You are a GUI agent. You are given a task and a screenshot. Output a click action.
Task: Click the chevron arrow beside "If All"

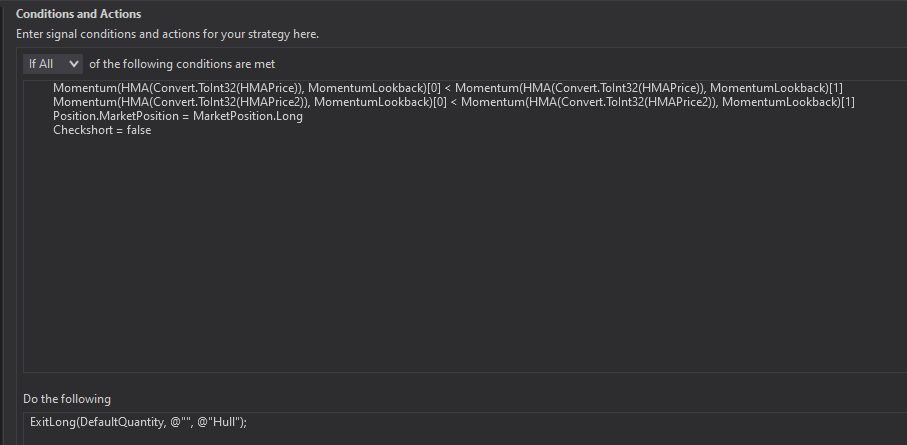click(x=72, y=64)
